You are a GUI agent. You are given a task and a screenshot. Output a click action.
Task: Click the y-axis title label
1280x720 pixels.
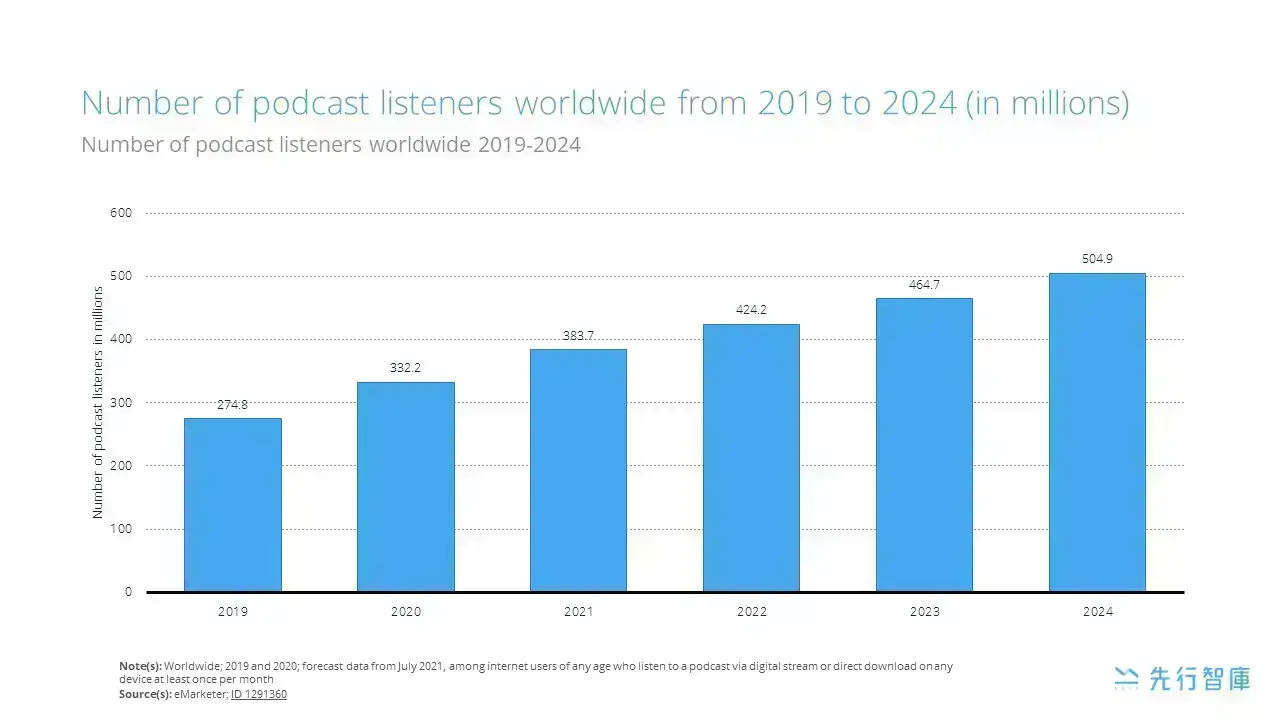98,402
